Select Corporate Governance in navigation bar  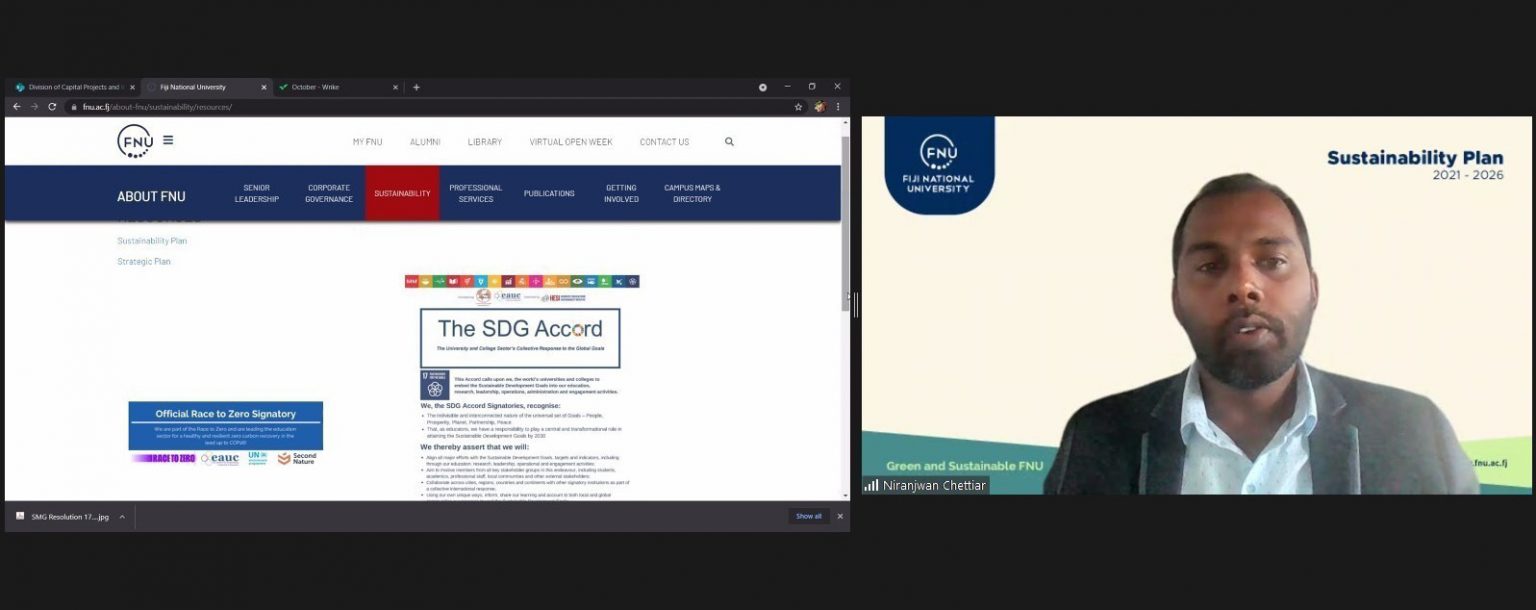329,193
